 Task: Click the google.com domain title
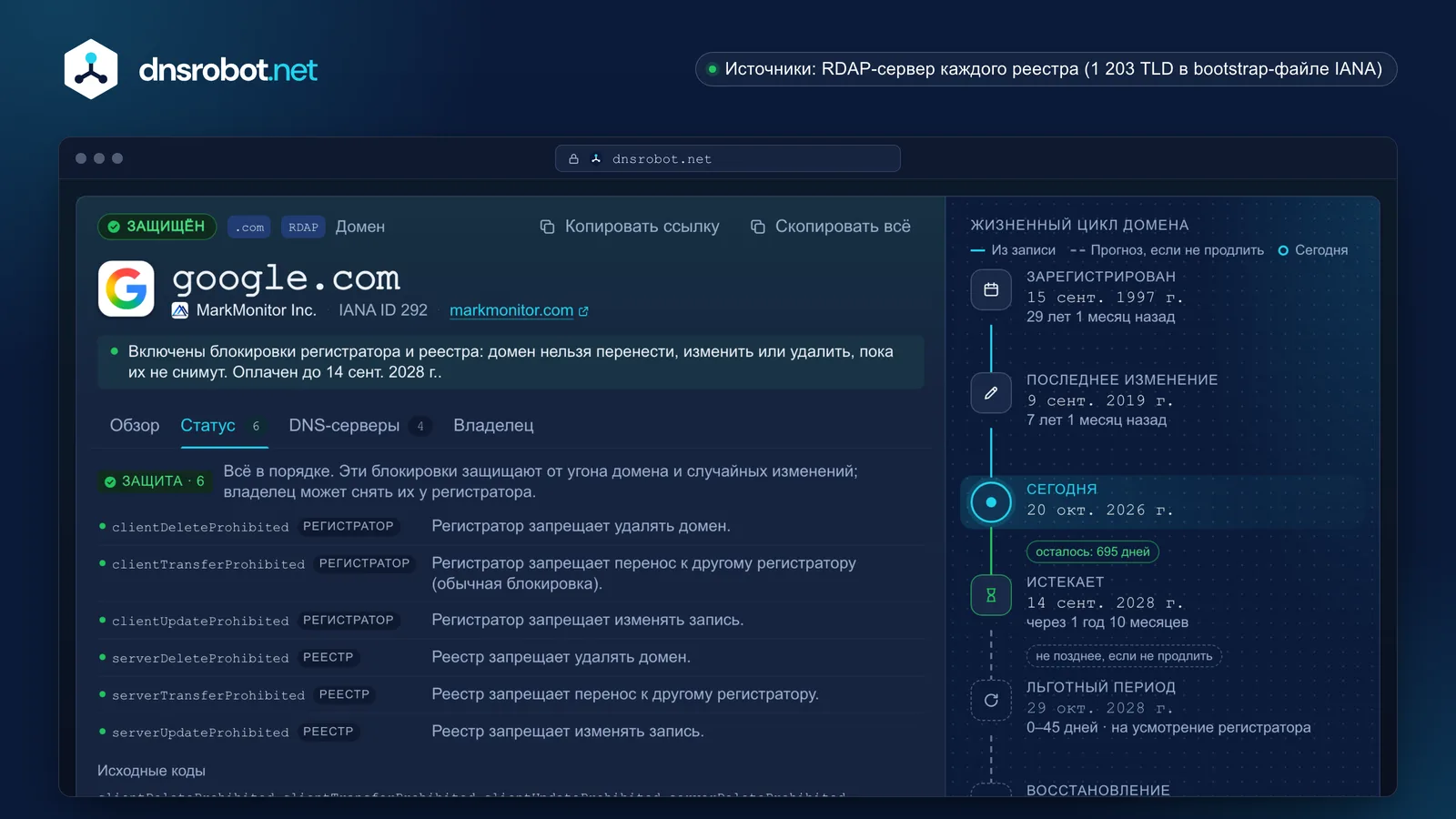click(x=286, y=278)
